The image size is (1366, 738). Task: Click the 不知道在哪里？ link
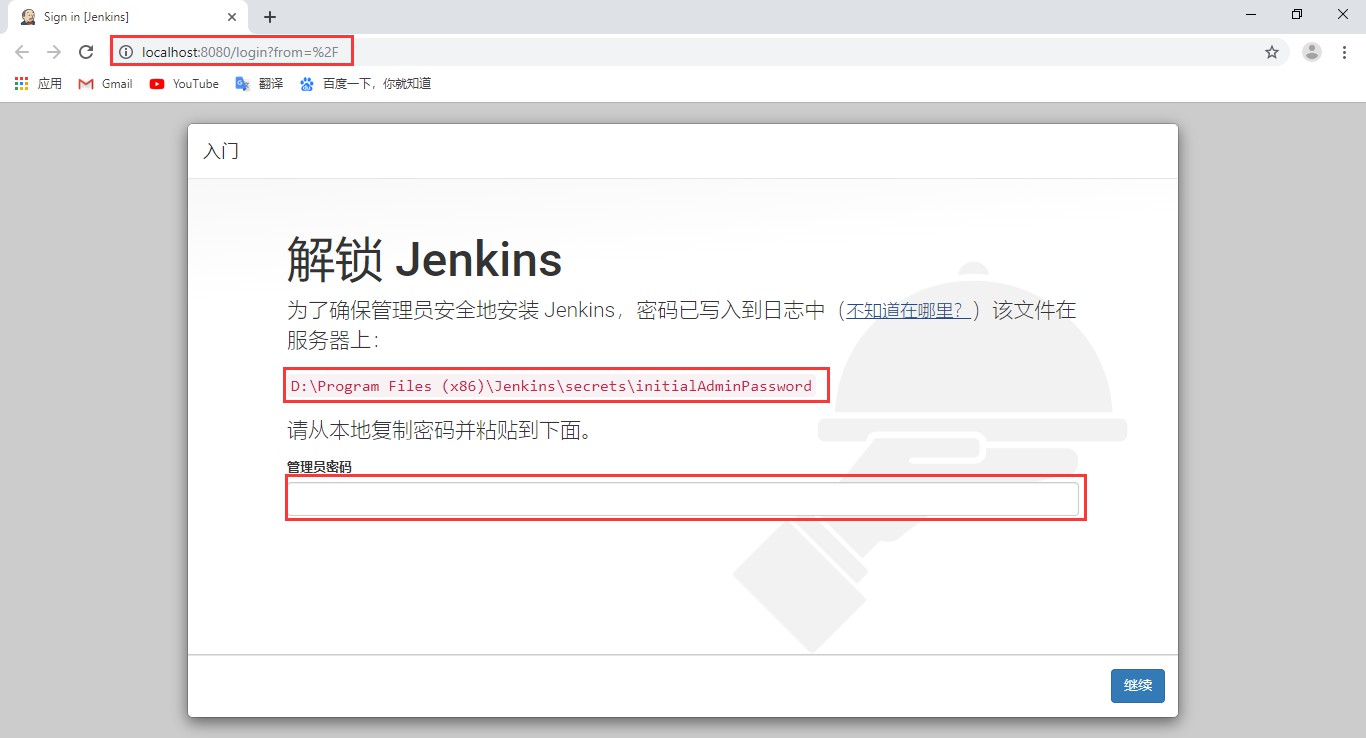click(907, 311)
